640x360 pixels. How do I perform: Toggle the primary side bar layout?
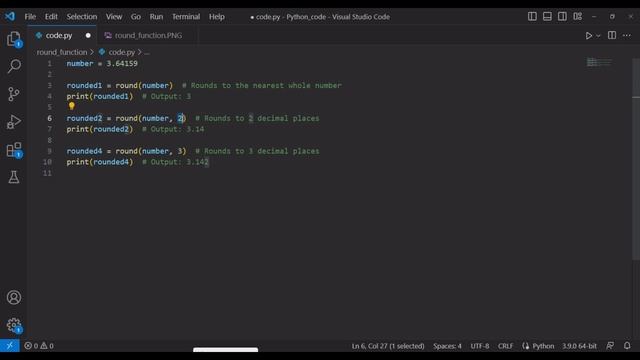click(x=532, y=16)
